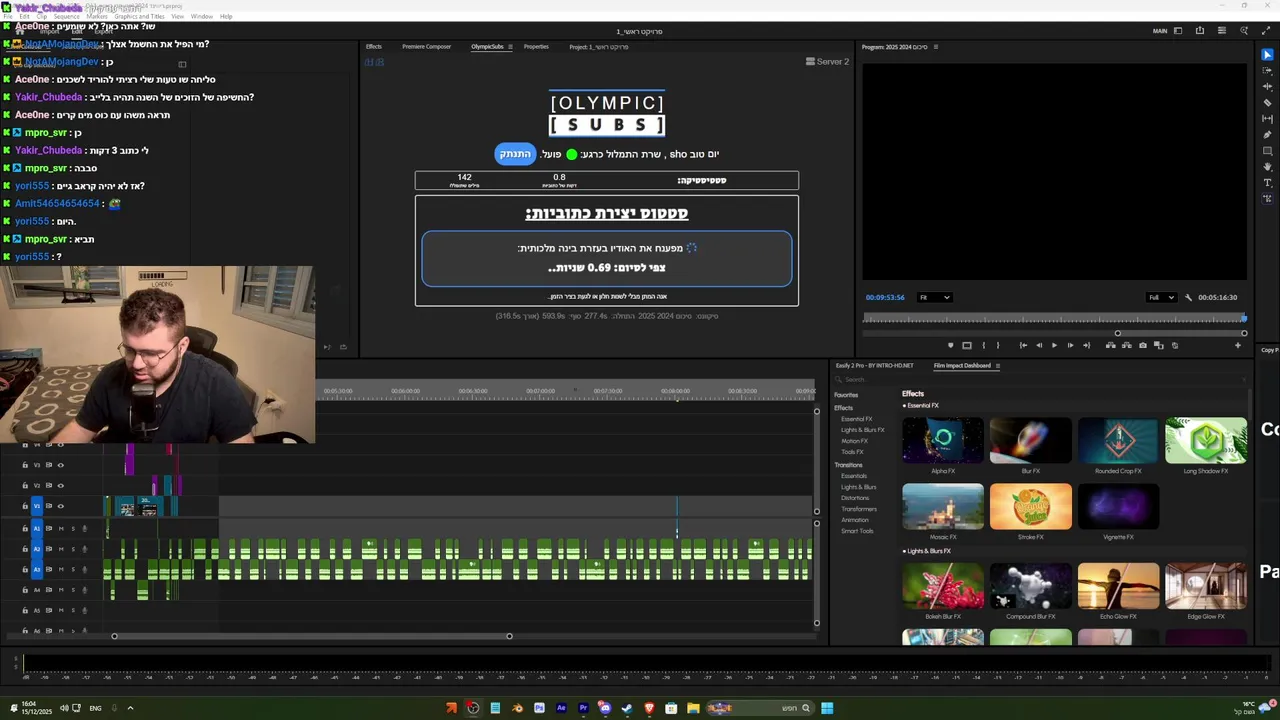Go to In point in Program monitor

1023,345
